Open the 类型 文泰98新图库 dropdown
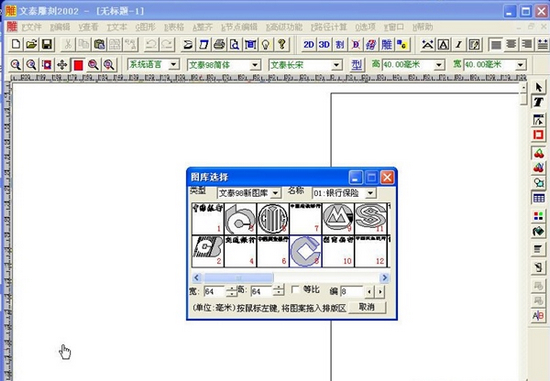Image resolution: width=550 pixels, height=381 pixels. [276, 193]
